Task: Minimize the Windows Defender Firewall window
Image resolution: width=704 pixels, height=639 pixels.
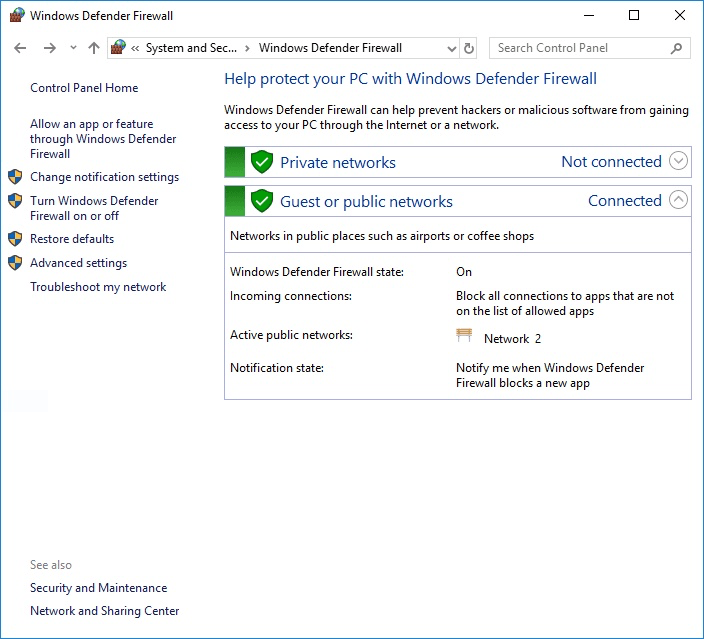Action: click(589, 15)
